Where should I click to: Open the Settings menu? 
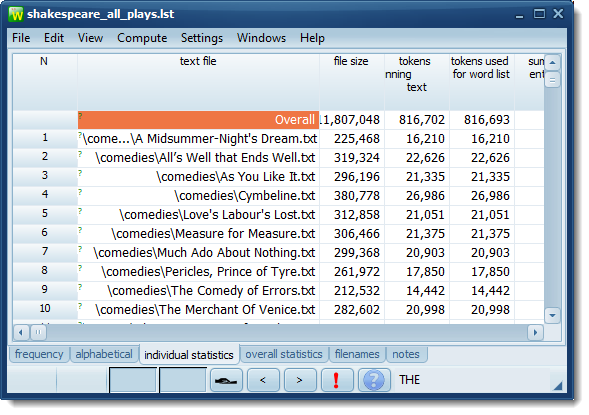tap(202, 38)
